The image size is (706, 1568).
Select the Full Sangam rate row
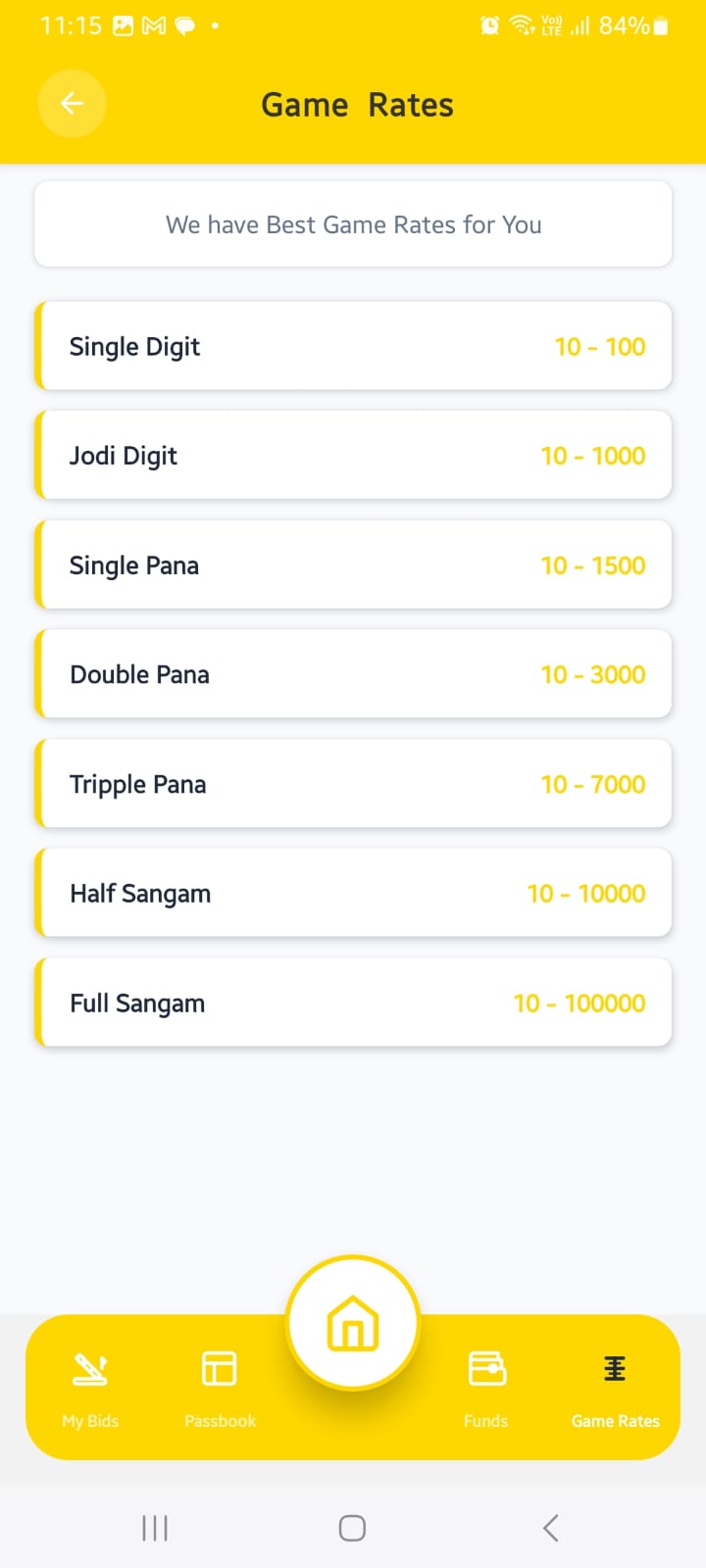coord(353,1003)
